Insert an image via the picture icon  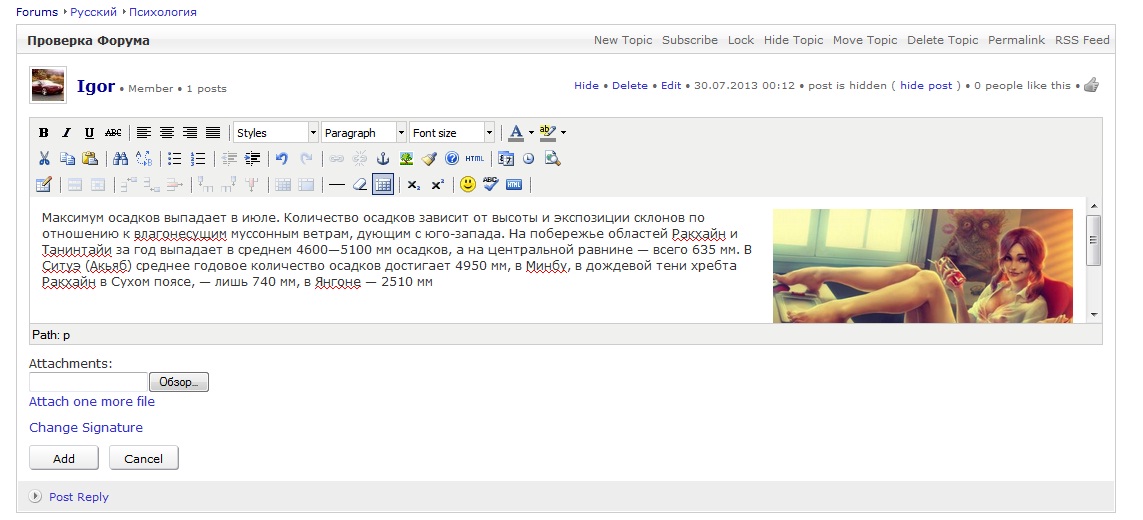coord(406,158)
